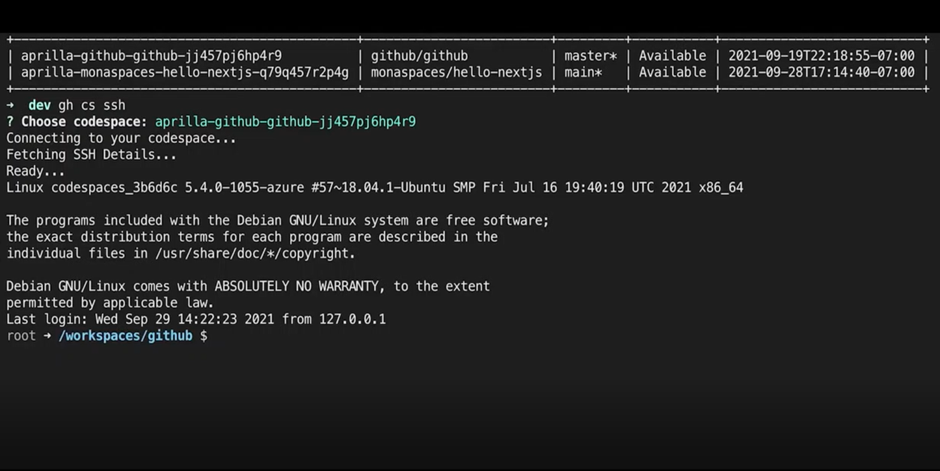Click Available status in github/github row

coord(673,56)
